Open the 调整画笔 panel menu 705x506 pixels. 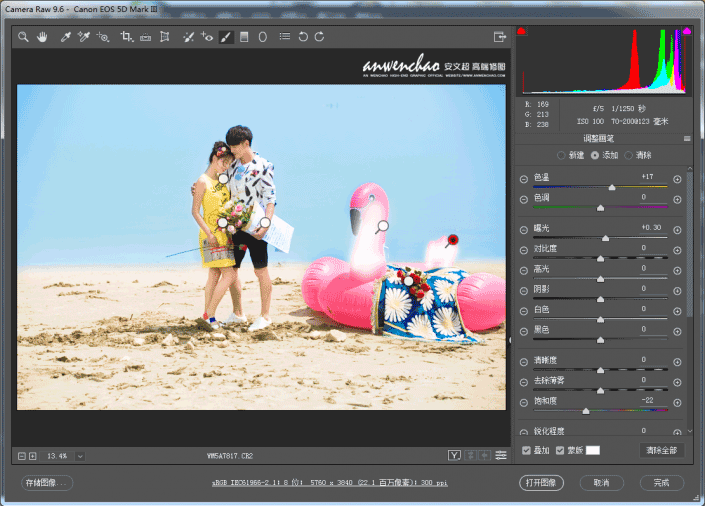pos(687,139)
